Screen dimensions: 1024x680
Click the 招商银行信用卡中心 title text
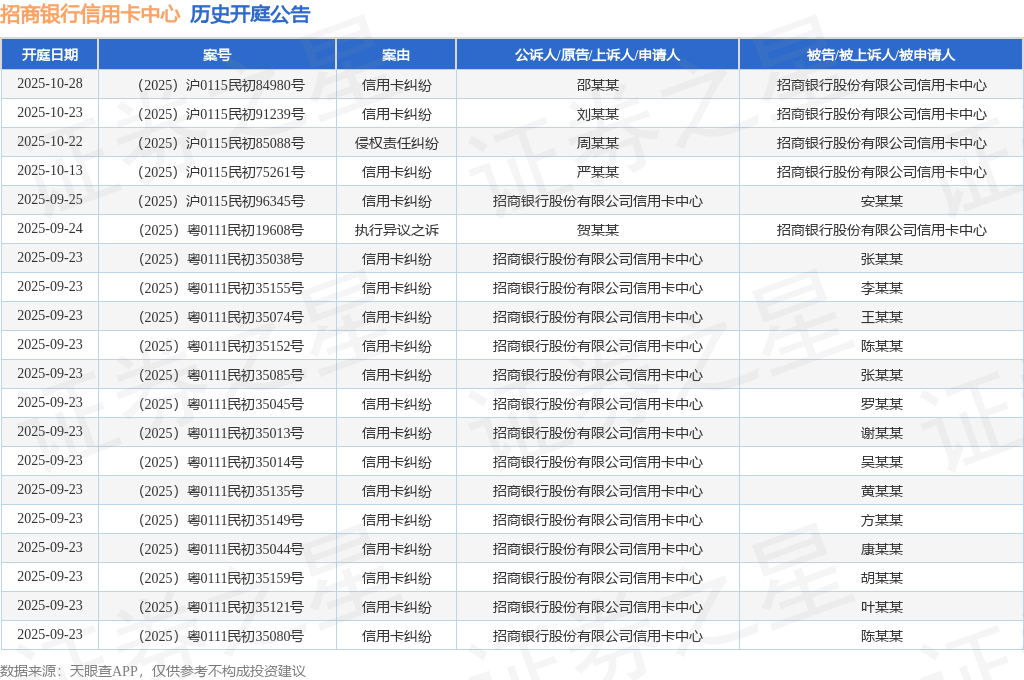pos(90,14)
